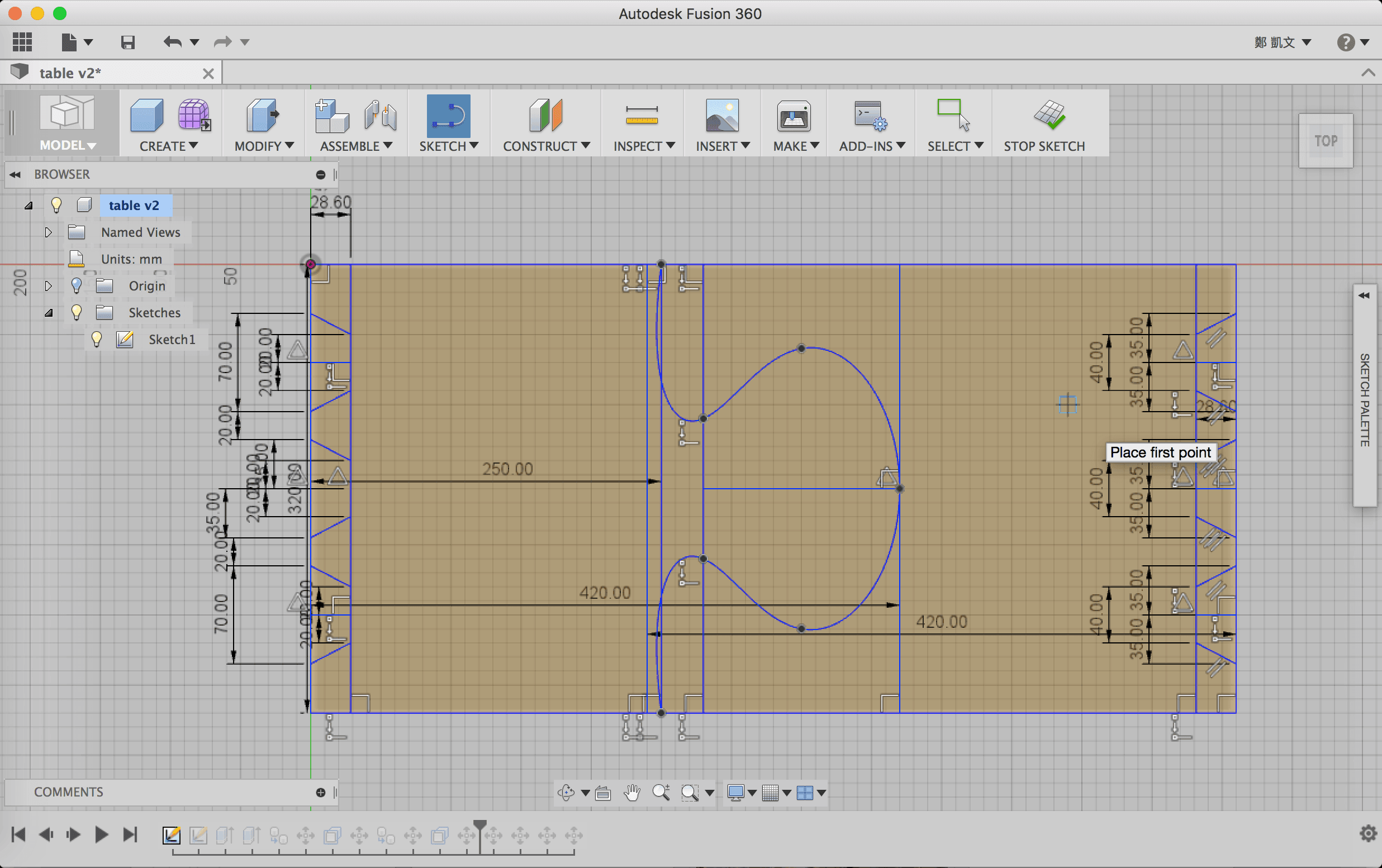Open the ASSEMBLE menu

pyautogui.click(x=356, y=146)
